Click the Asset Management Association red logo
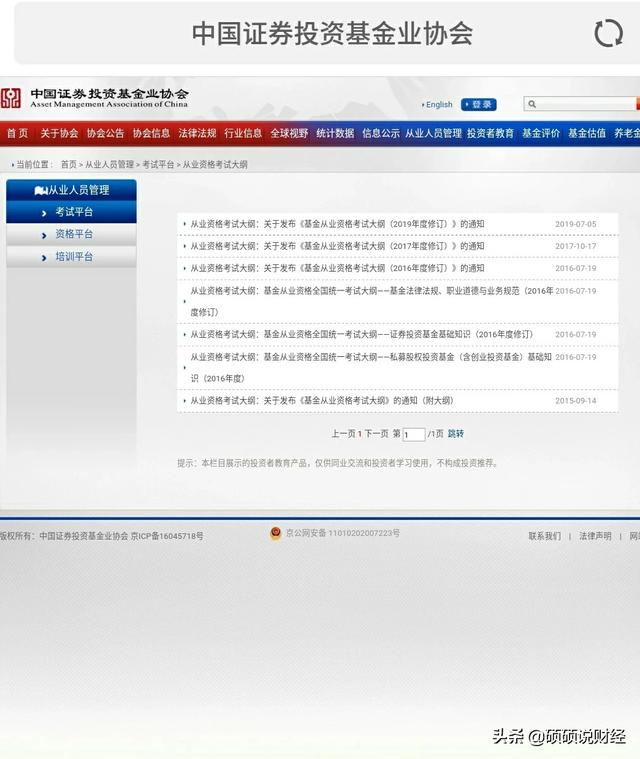The width and height of the screenshot is (640, 759). [x=10, y=98]
